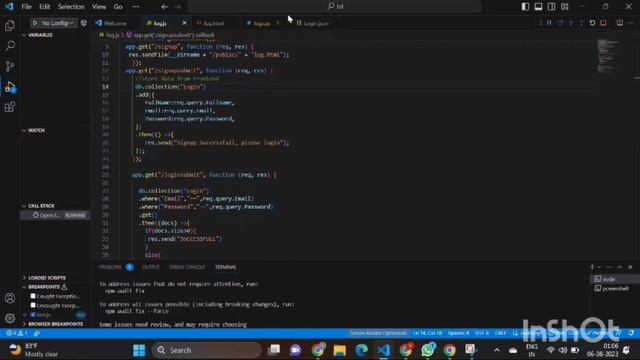Click Ln 14 cursor position in status bar
The image size is (640, 360).
pyautogui.click(x=427, y=333)
